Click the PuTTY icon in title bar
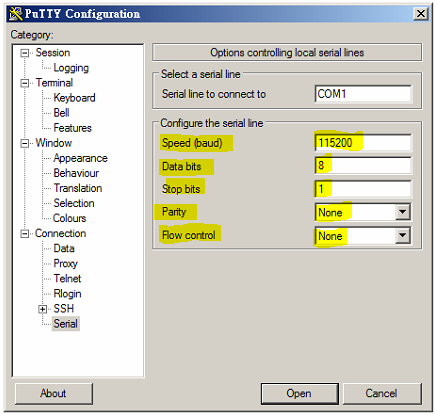The width and height of the screenshot is (435, 415). pyautogui.click(x=15, y=14)
